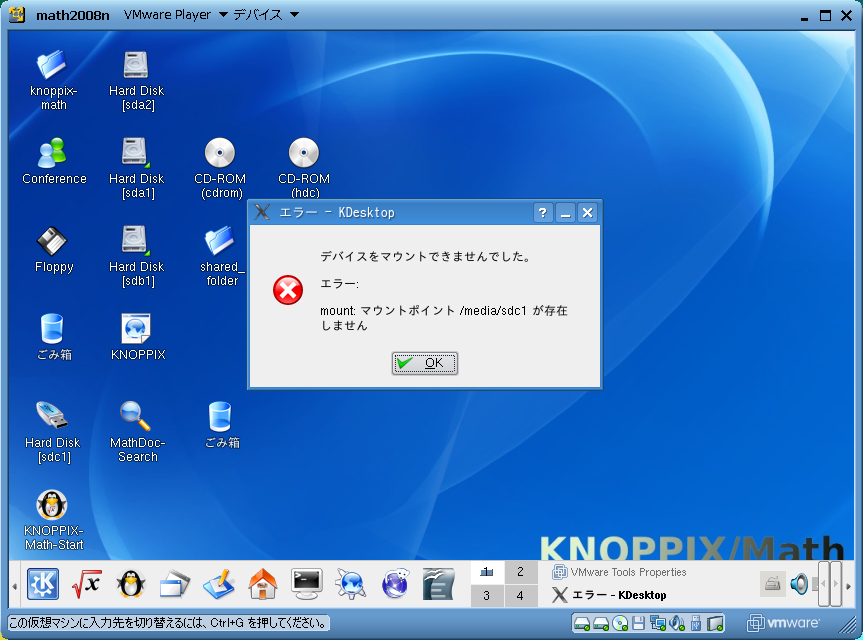
Task: Click the CD-ROM (hdc) desktop icon
Action: point(304,152)
